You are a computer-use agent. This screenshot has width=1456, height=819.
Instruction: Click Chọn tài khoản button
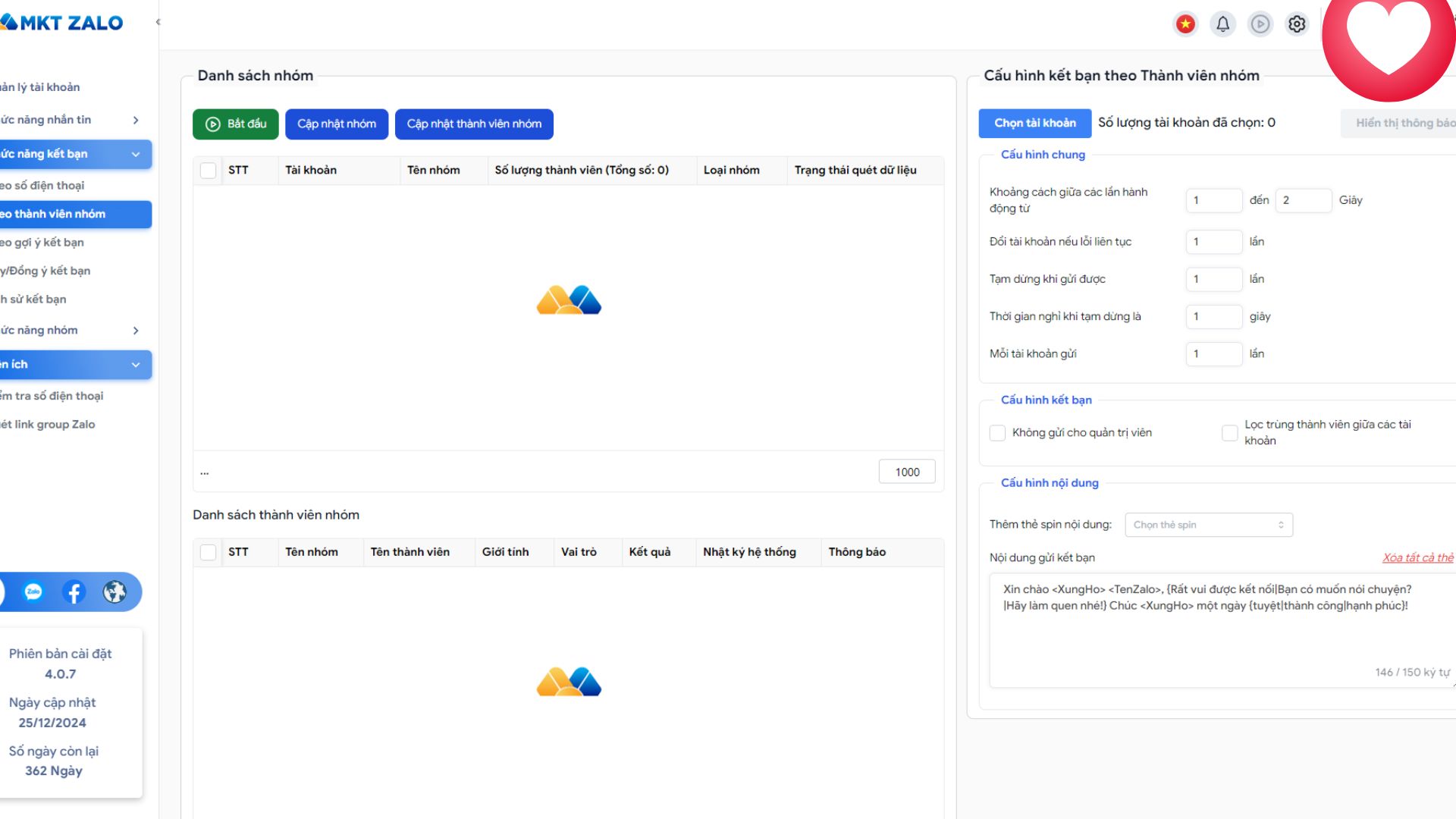pos(1035,124)
